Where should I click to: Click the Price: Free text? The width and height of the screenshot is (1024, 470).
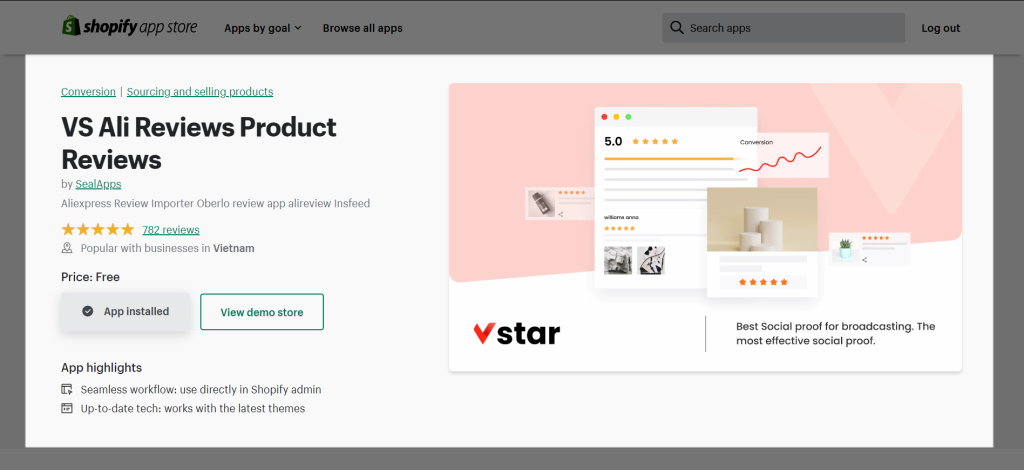click(x=90, y=277)
